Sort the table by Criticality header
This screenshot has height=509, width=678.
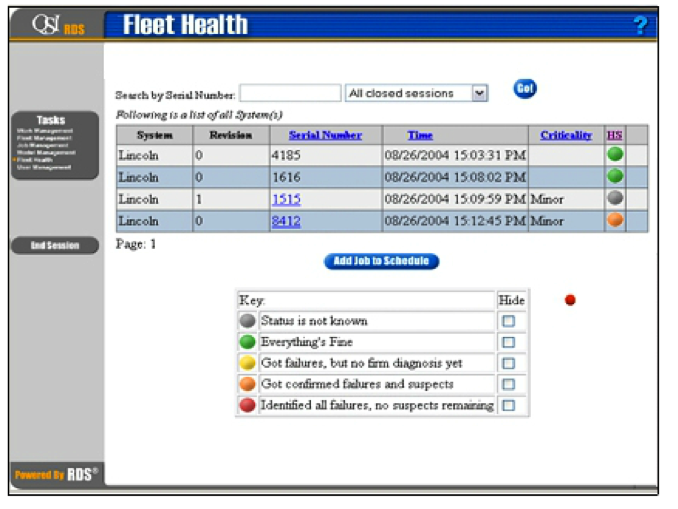(566, 135)
